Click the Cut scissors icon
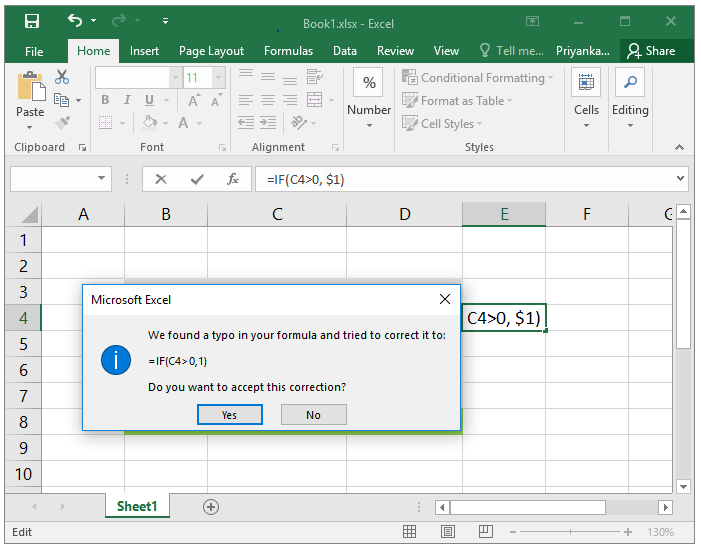 point(62,77)
